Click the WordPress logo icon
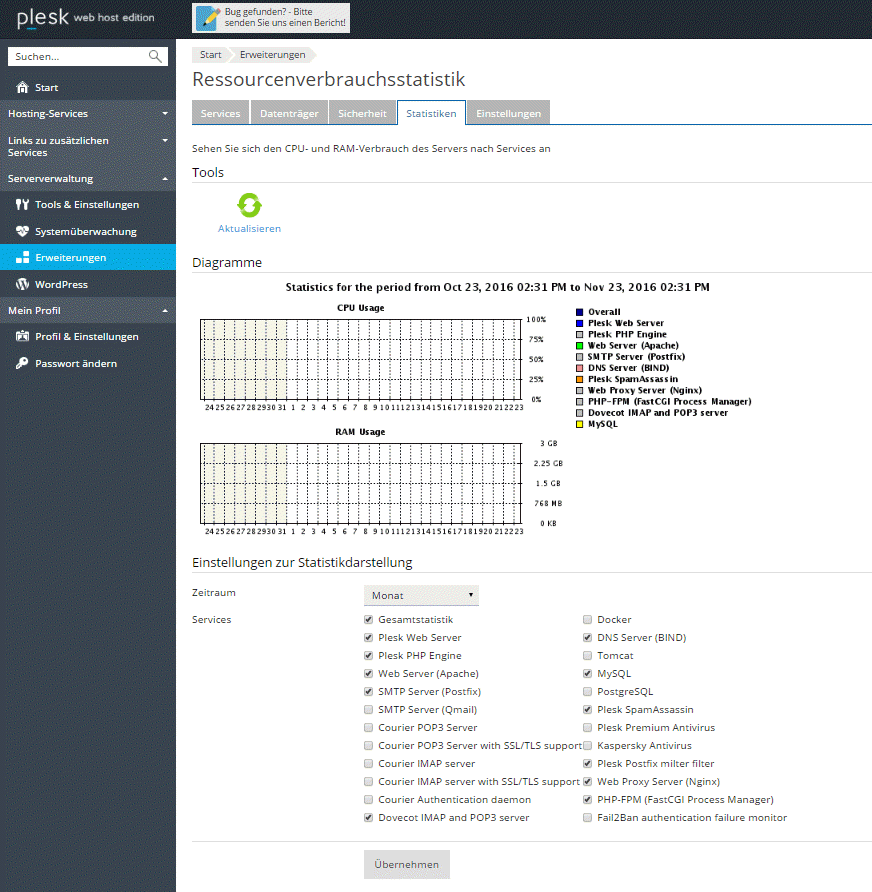The width and height of the screenshot is (872, 892). point(22,284)
